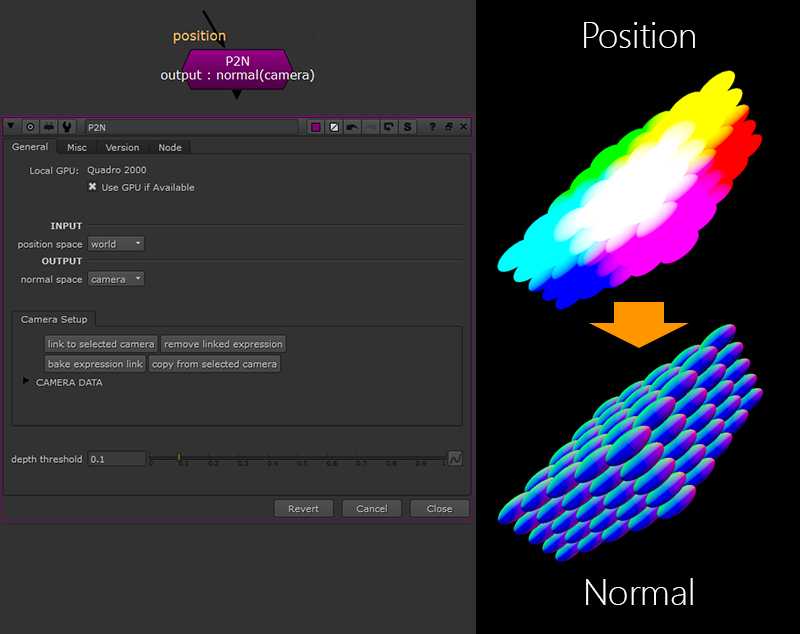Click the wrench icon in panel header

coord(67,127)
